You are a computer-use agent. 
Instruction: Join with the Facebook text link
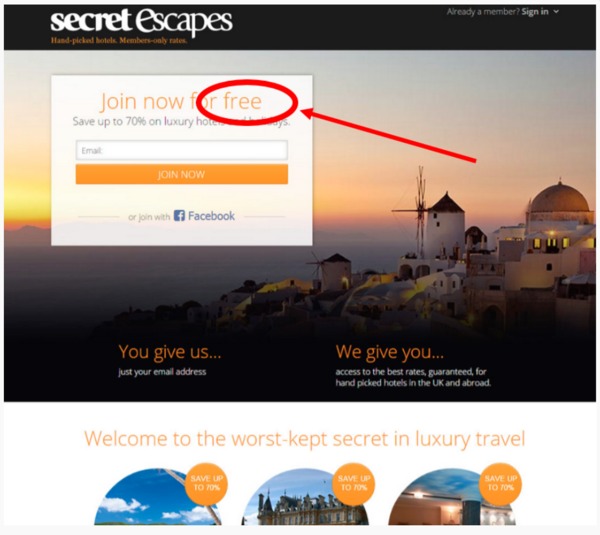click(x=211, y=216)
